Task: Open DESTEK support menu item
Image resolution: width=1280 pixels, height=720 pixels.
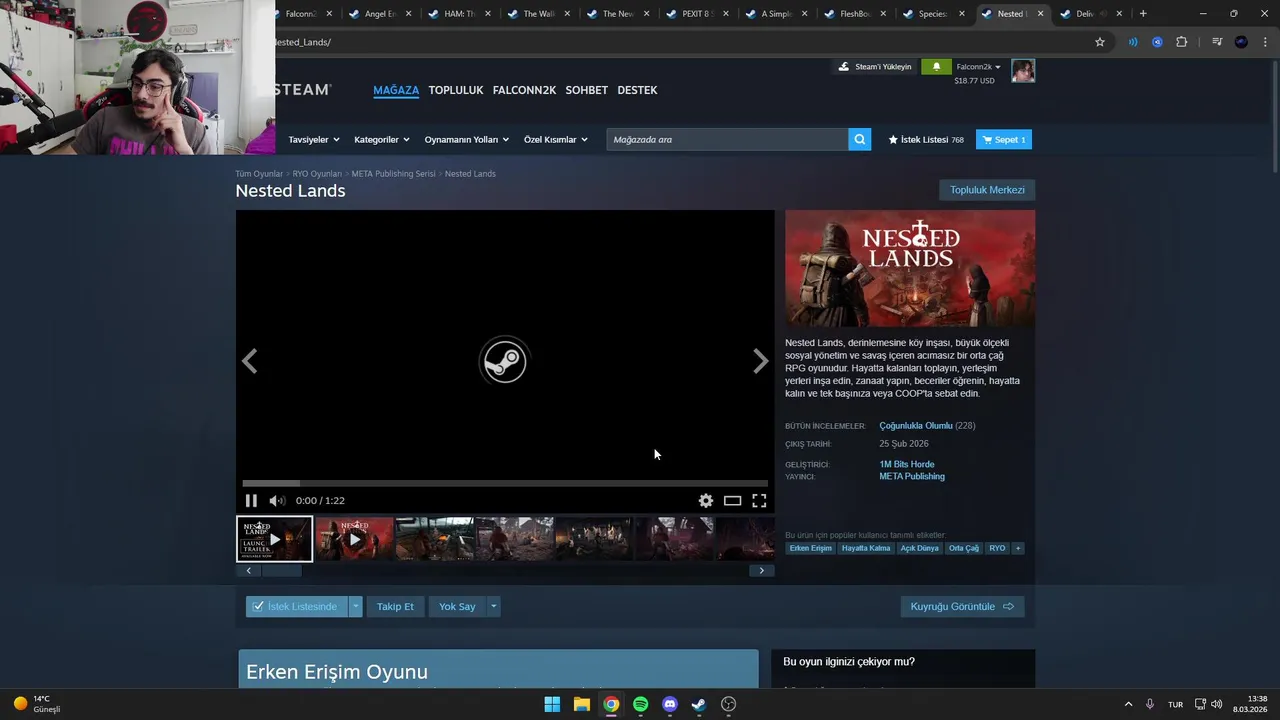Action: 637,90
